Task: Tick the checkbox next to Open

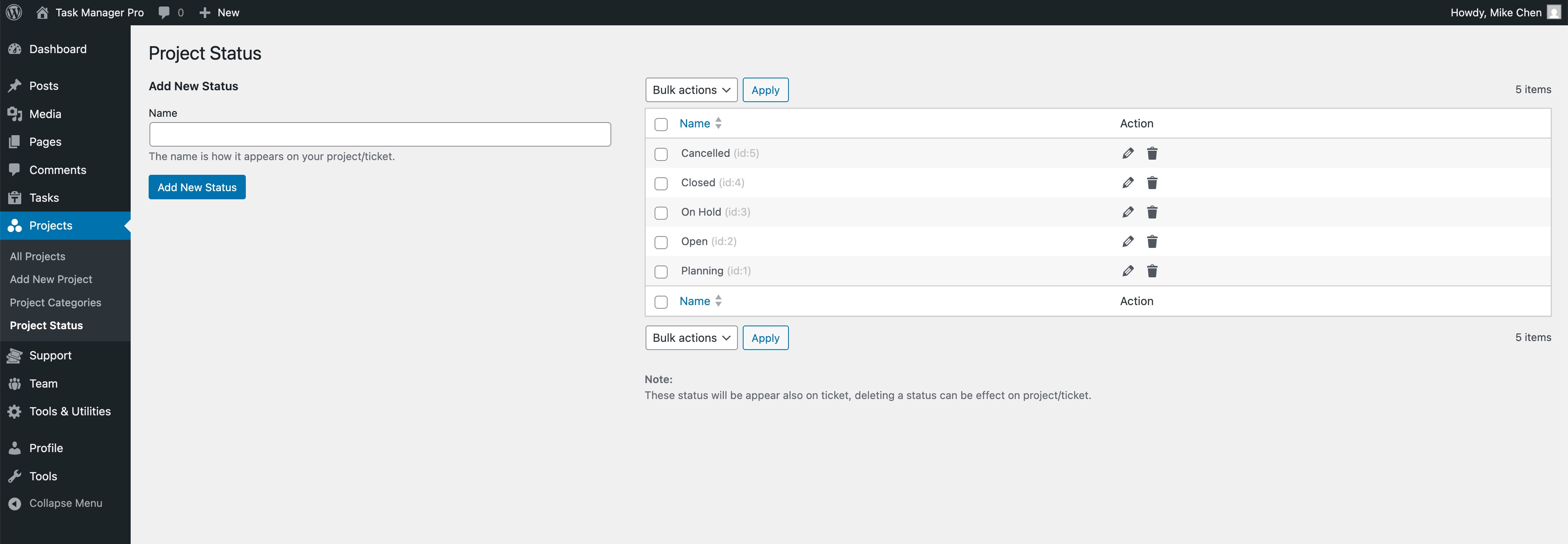Action: [x=660, y=242]
